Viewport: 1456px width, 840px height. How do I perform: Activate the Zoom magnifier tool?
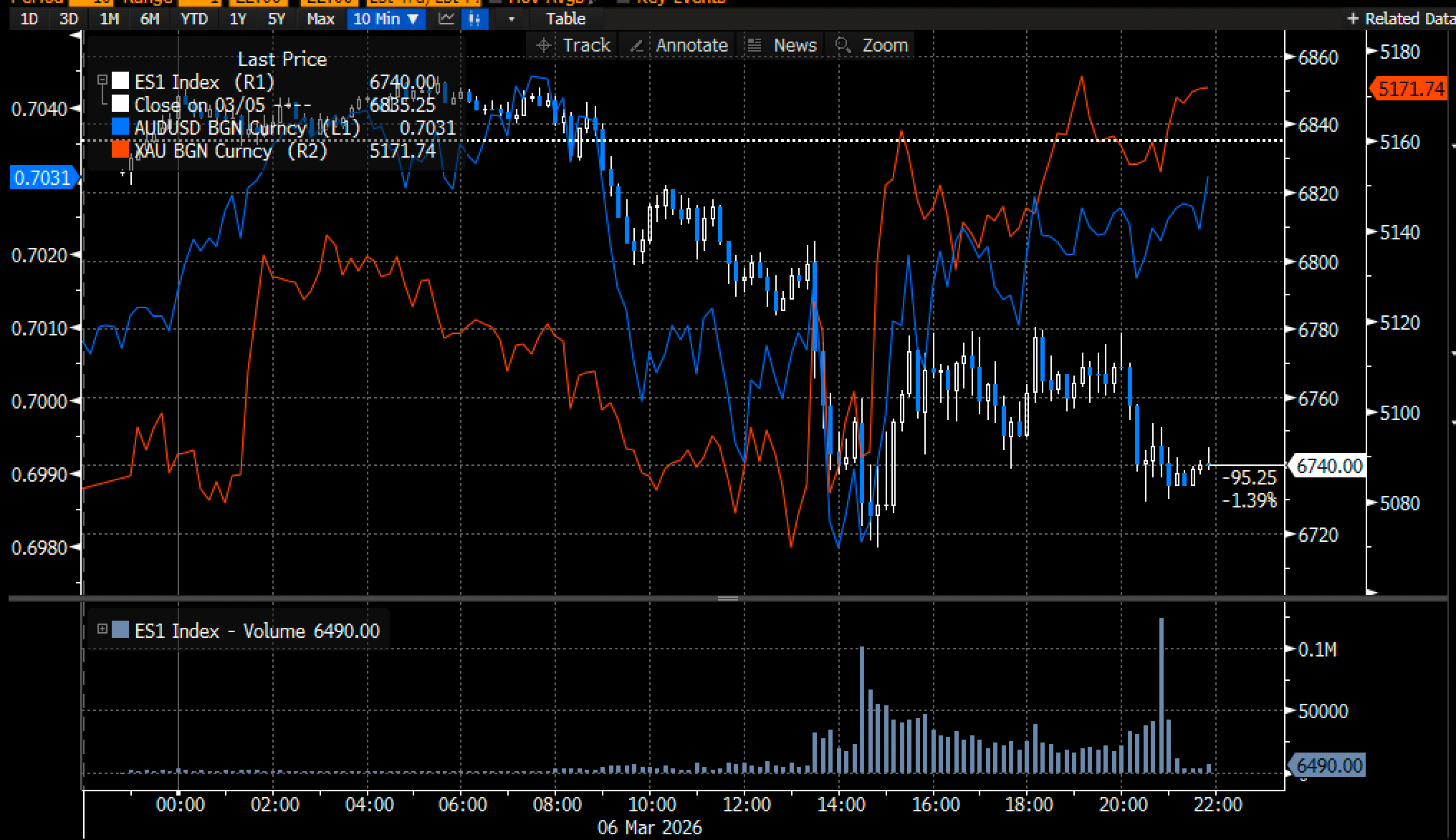pyautogui.click(x=843, y=46)
